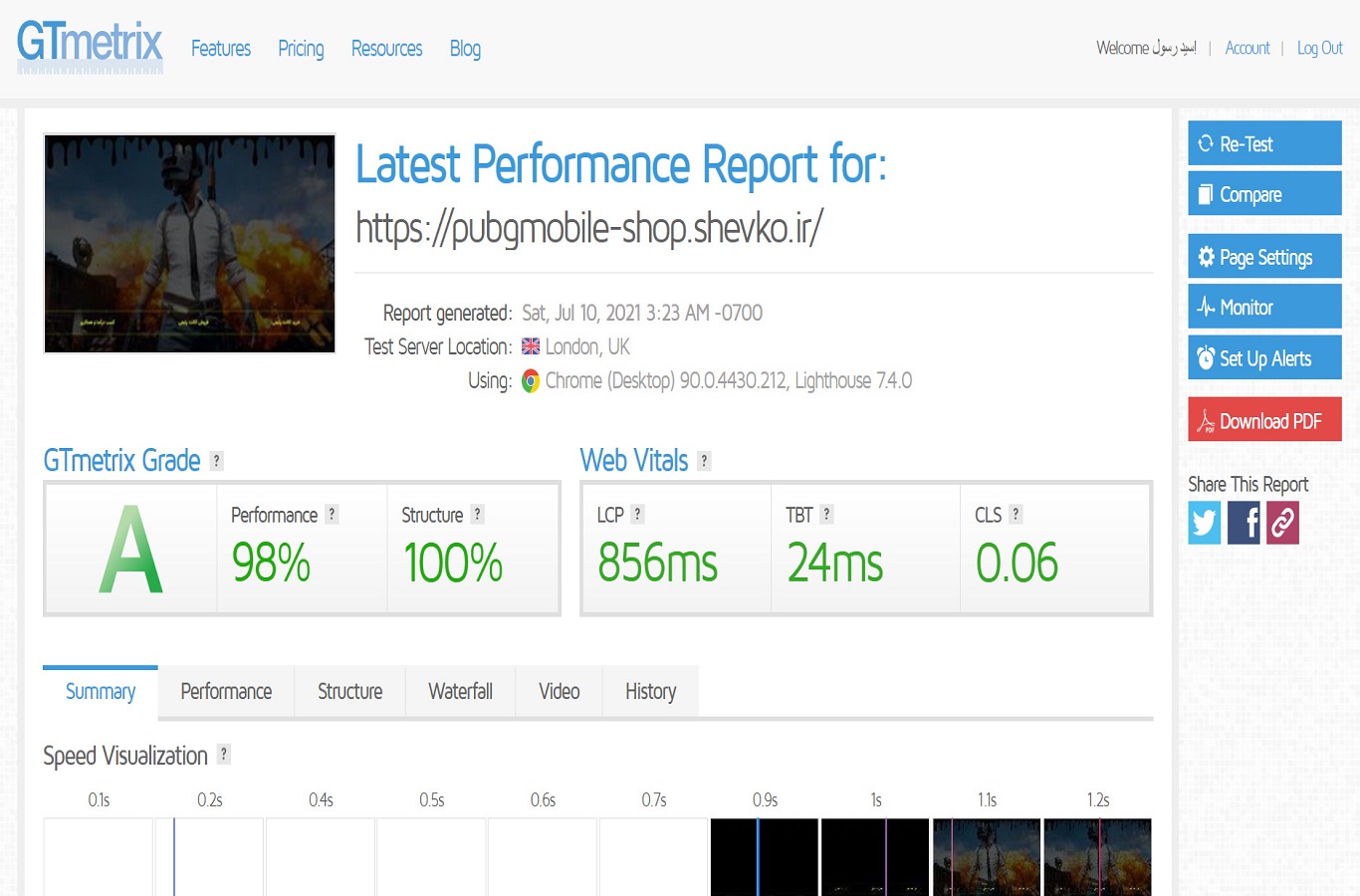
Task: Open GTmetrix Grade help question mark
Action: (x=216, y=461)
